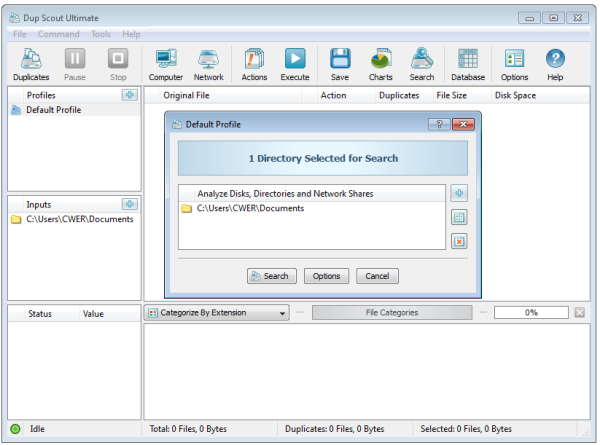Click the 0% progress bar
The width and height of the screenshot is (600, 445).
(531, 313)
